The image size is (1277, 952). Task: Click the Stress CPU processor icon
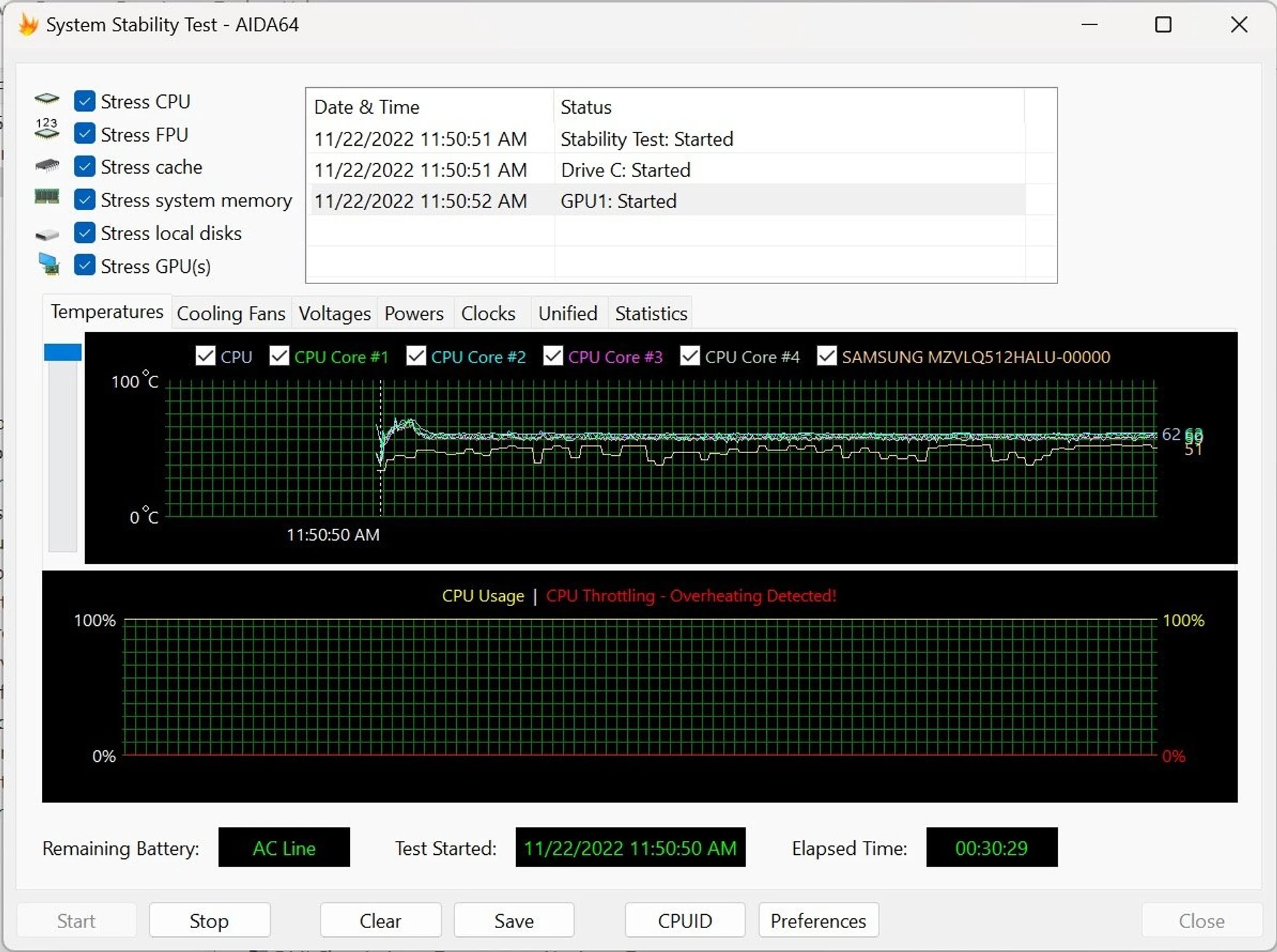point(47,100)
